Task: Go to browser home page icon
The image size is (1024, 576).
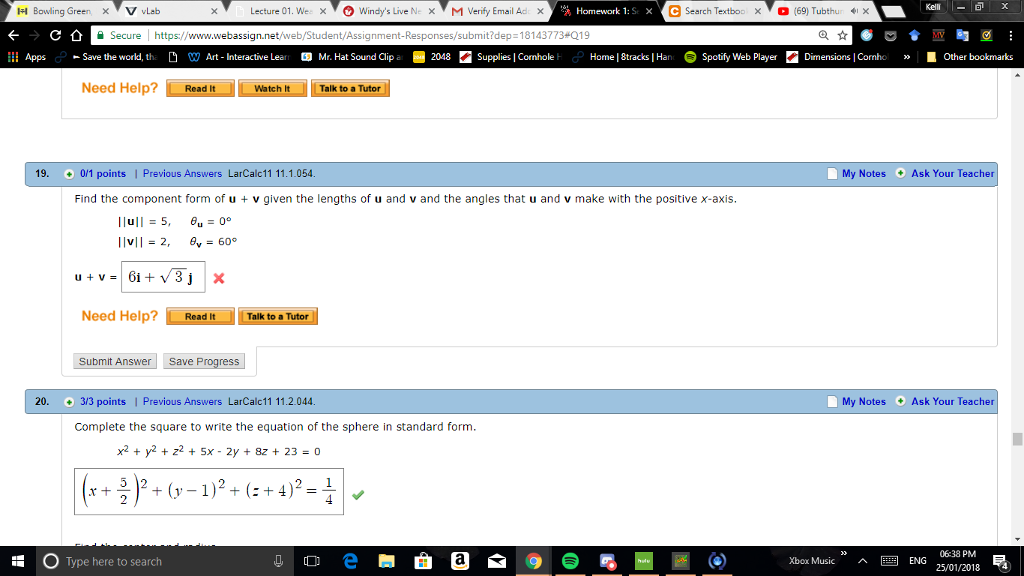Action: coord(76,35)
